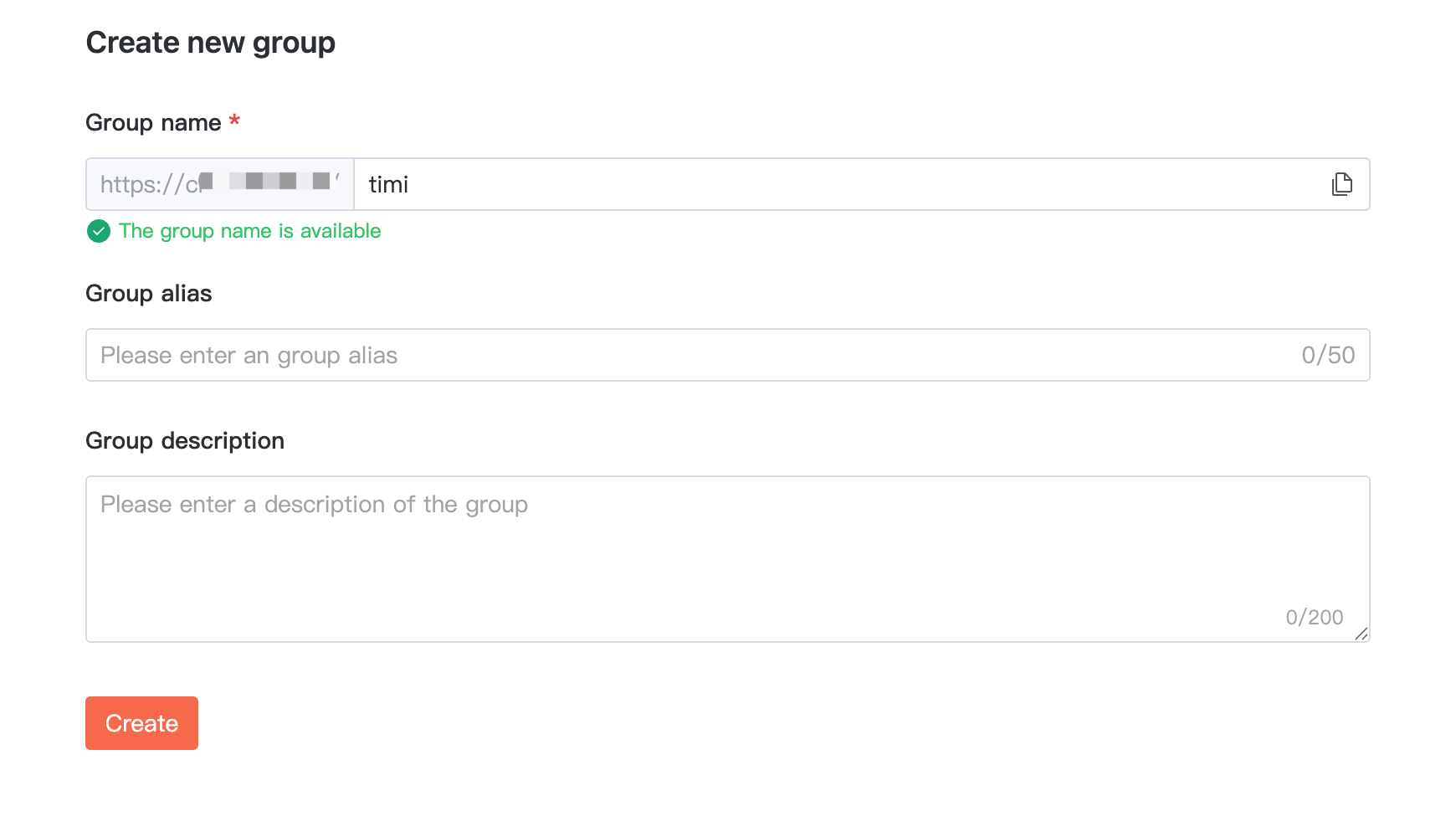Click 'Please enter an group alias' placeholder

click(x=249, y=356)
